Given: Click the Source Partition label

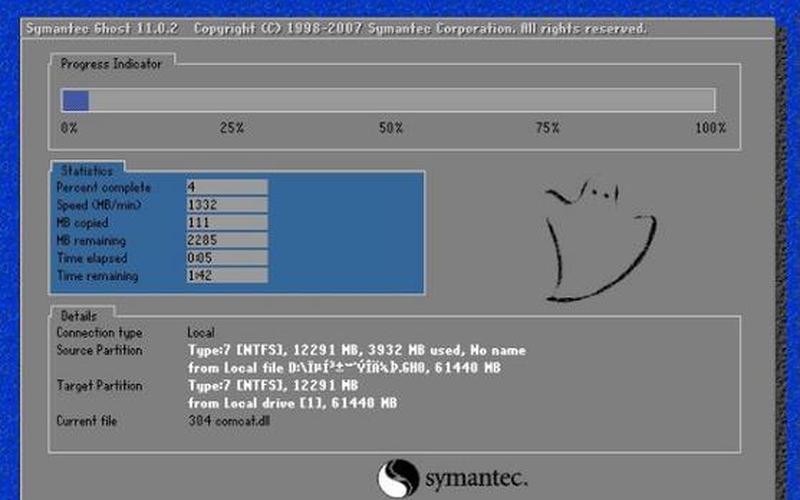Looking at the screenshot, I should pyautogui.click(x=99, y=350).
